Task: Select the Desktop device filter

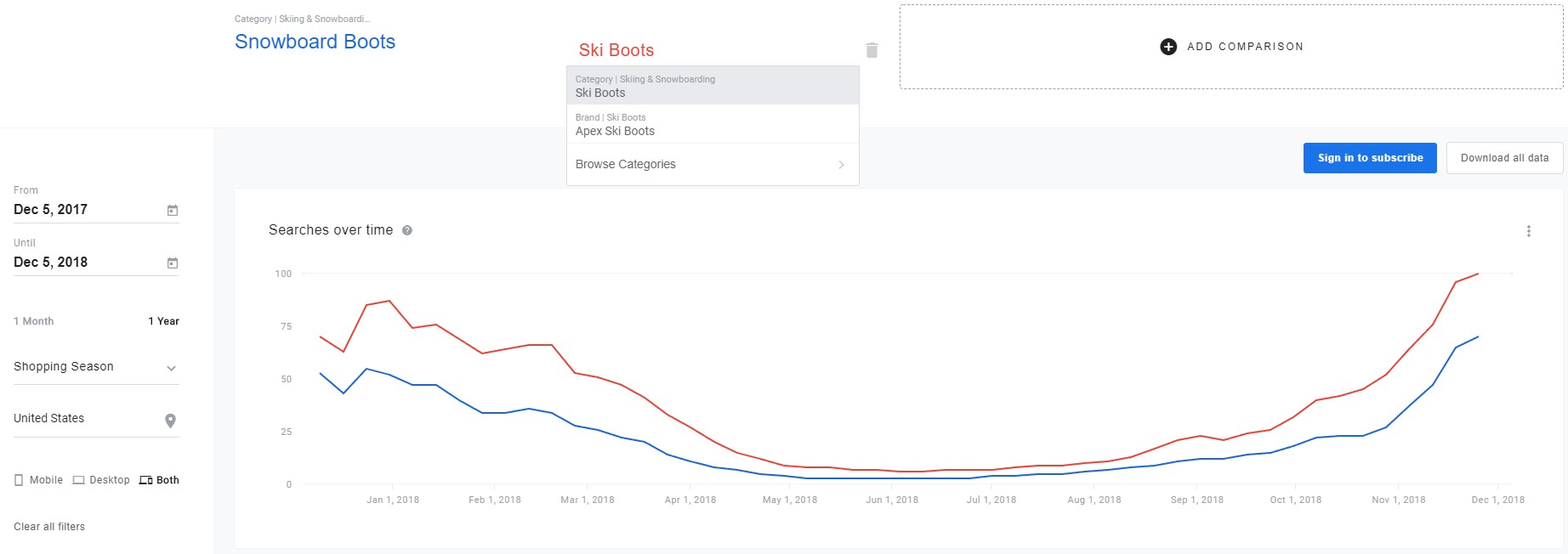Action: pyautogui.click(x=101, y=480)
